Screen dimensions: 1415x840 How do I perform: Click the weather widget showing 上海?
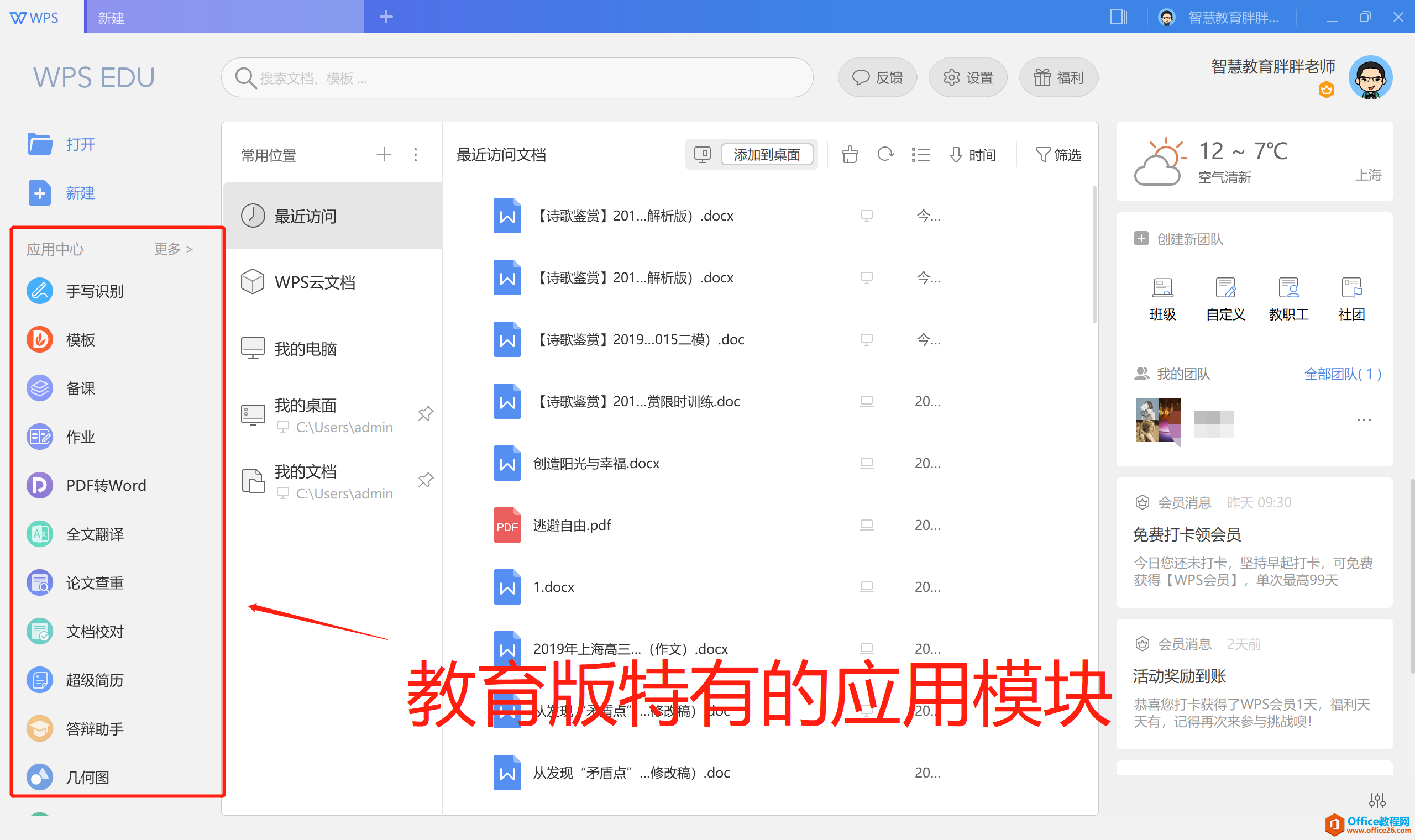(x=1254, y=161)
